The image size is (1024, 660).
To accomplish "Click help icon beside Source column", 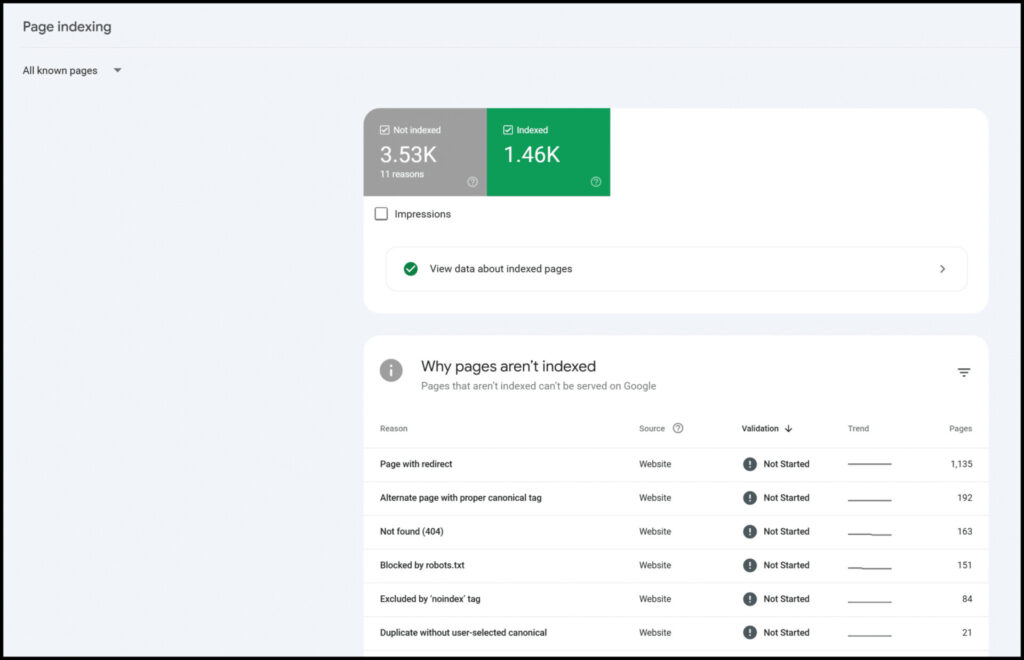I will click(x=678, y=428).
